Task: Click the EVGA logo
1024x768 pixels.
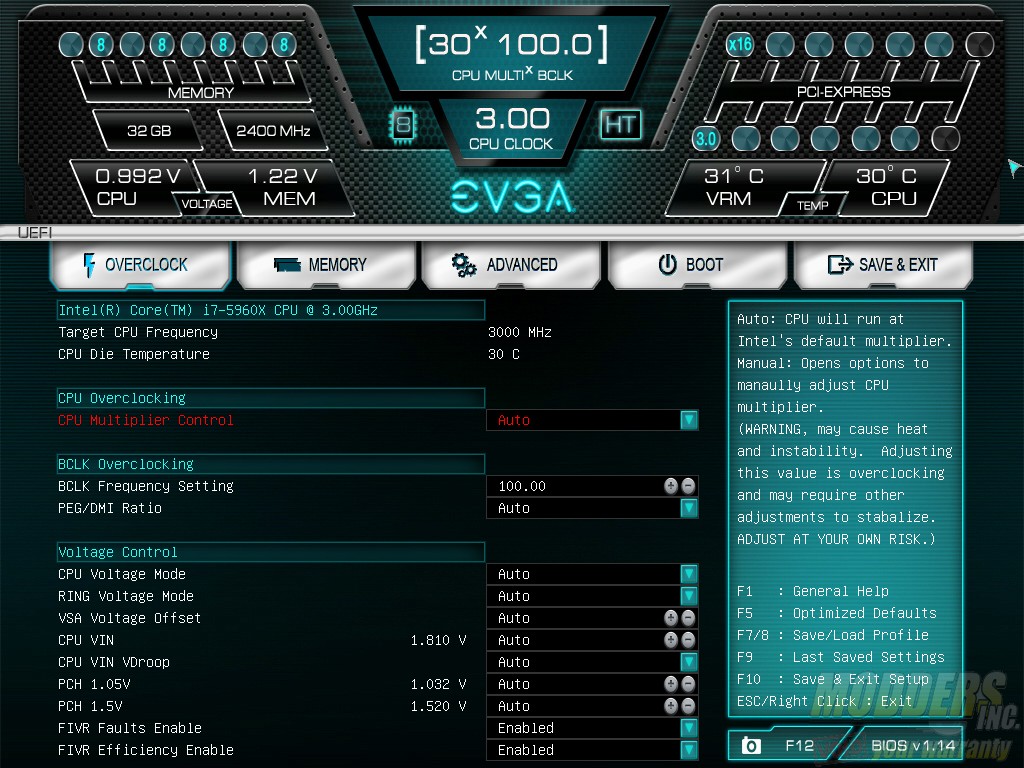Action: click(512, 197)
